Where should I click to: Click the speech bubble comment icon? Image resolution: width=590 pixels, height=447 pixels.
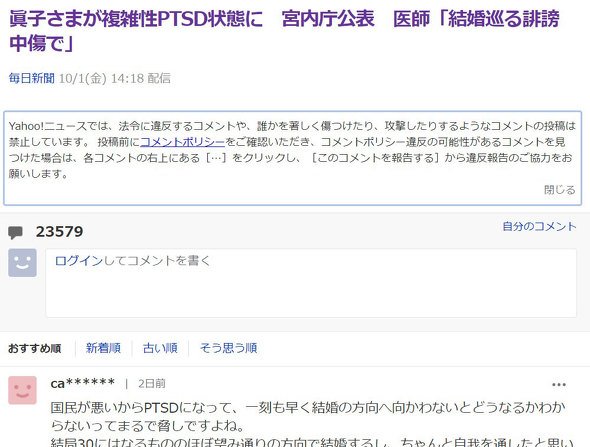[x=15, y=233]
